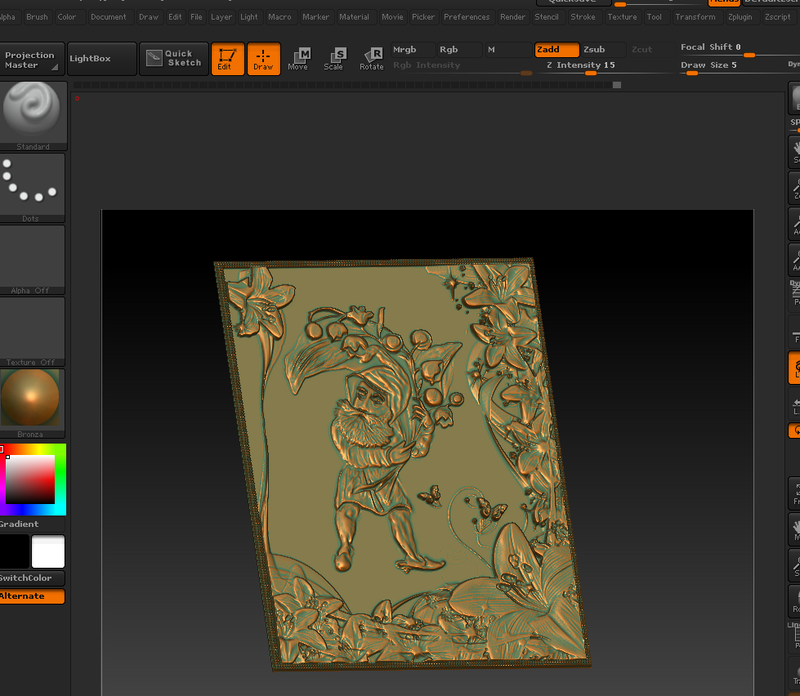Enable Mrgb painting mode
This screenshot has height=696, width=800.
(x=413, y=49)
